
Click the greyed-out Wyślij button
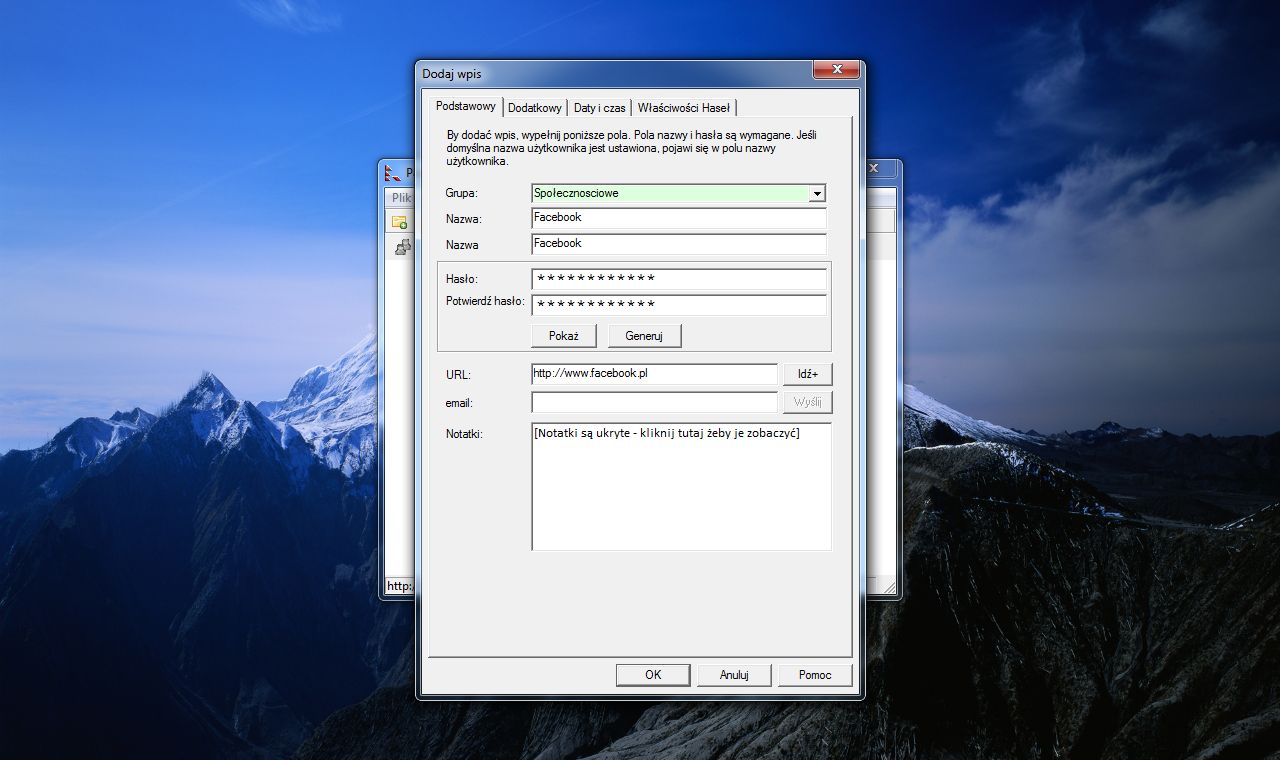click(808, 402)
